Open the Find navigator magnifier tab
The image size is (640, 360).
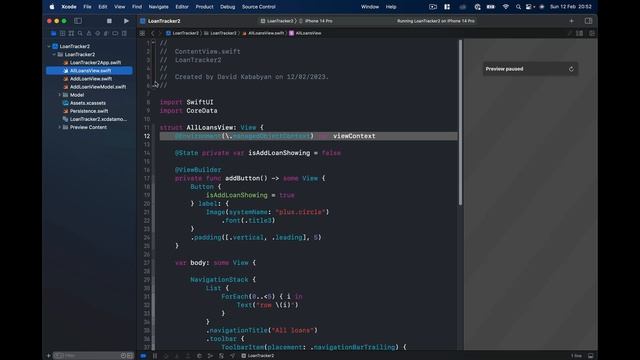[80, 33]
